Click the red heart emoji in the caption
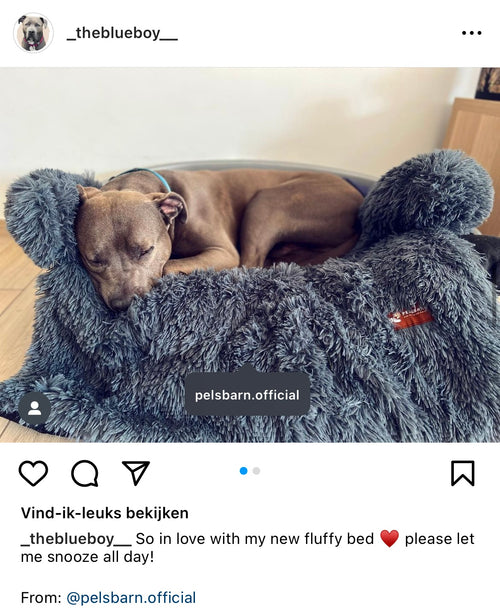 point(389,539)
